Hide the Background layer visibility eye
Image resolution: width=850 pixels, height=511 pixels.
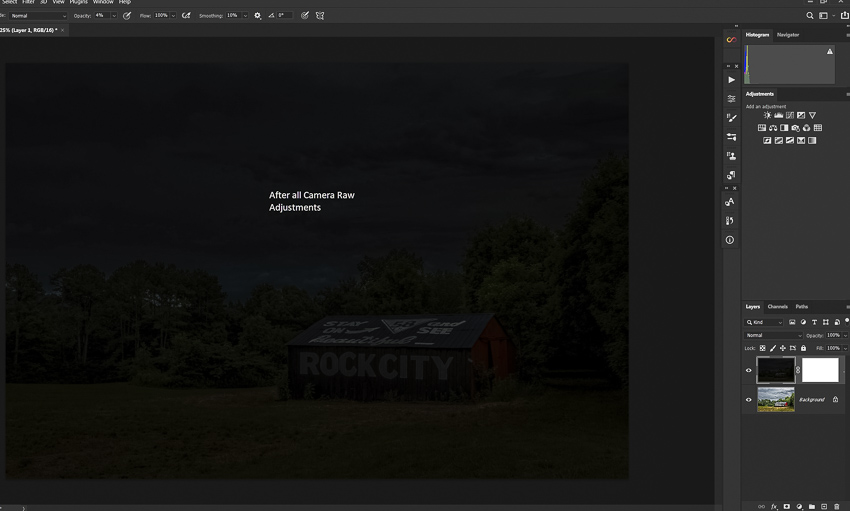pos(749,399)
